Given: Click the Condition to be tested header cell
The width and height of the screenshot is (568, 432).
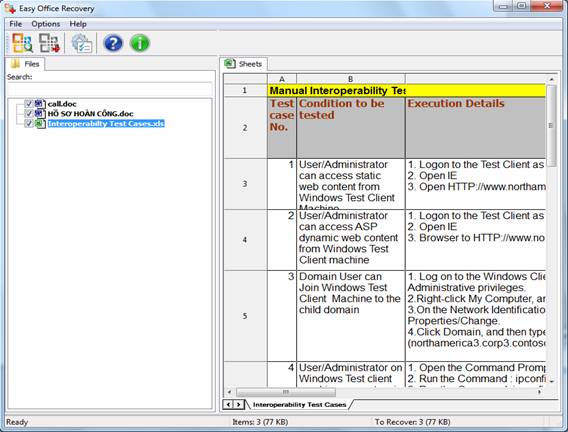Looking at the screenshot, I should 351,127.
